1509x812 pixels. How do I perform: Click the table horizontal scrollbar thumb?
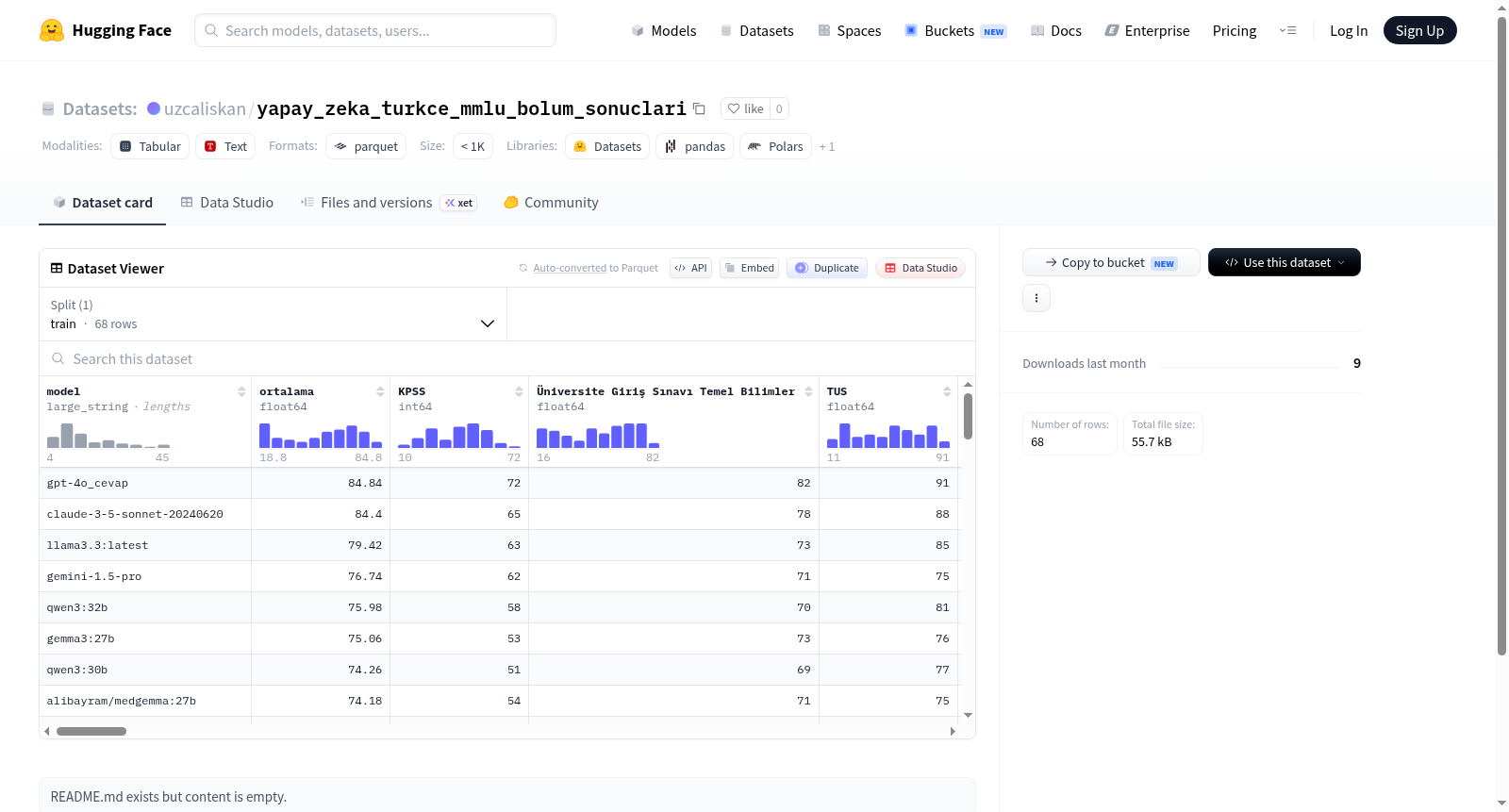pyautogui.click(x=91, y=731)
